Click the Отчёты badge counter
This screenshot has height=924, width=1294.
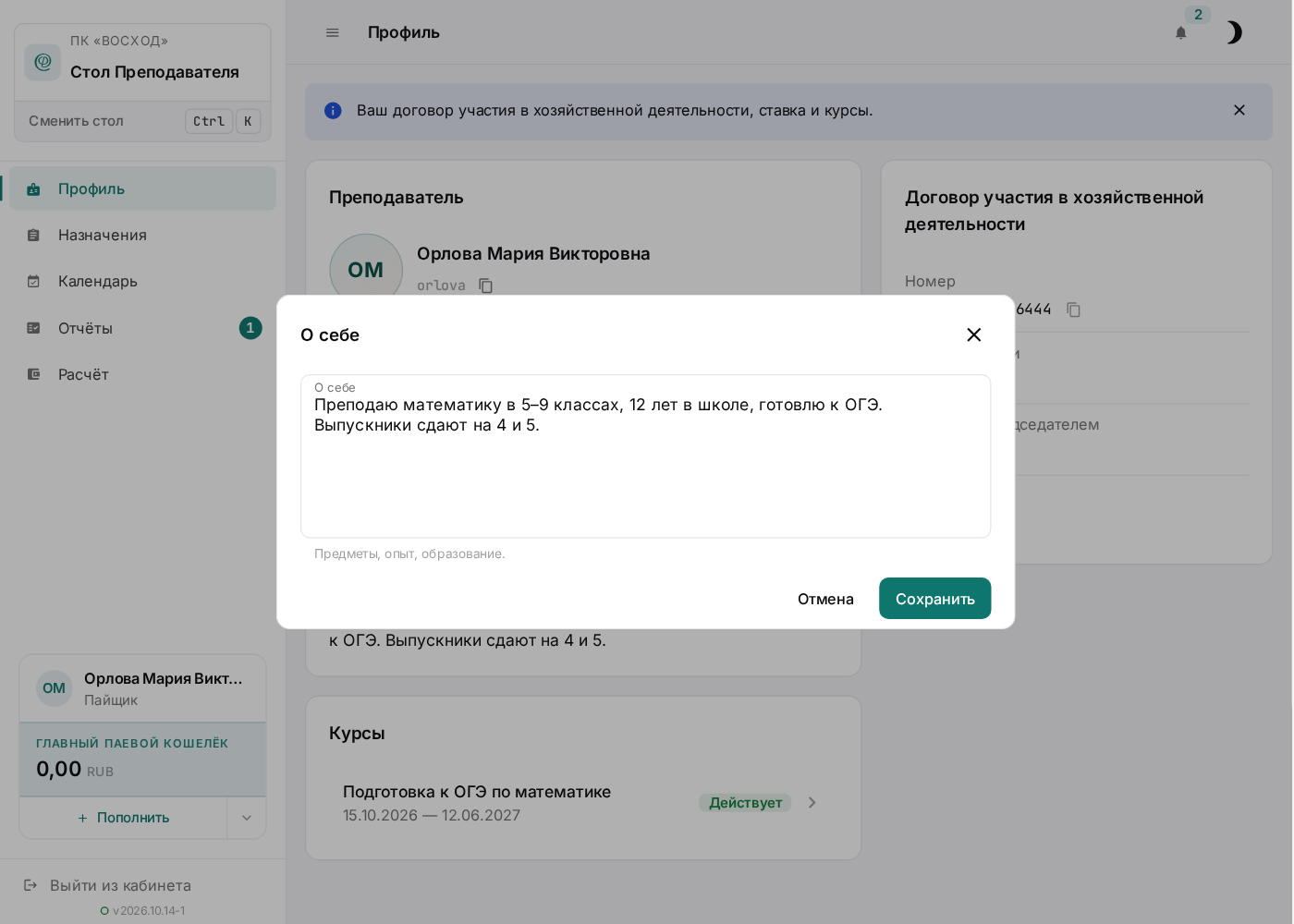click(x=250, y=328)
